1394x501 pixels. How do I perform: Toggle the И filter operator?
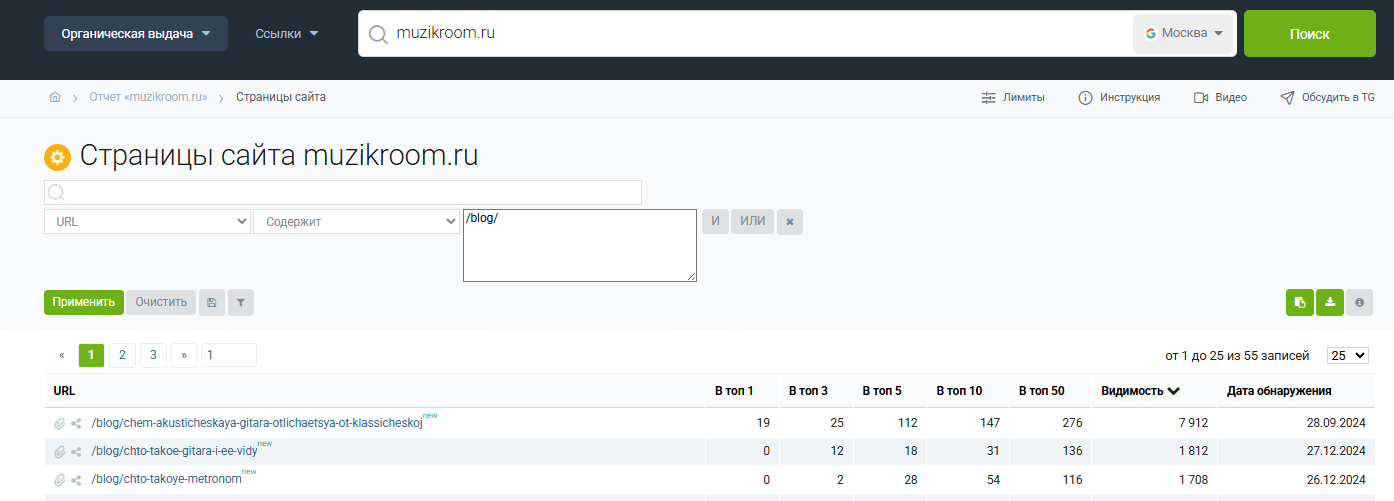[715, 221]
